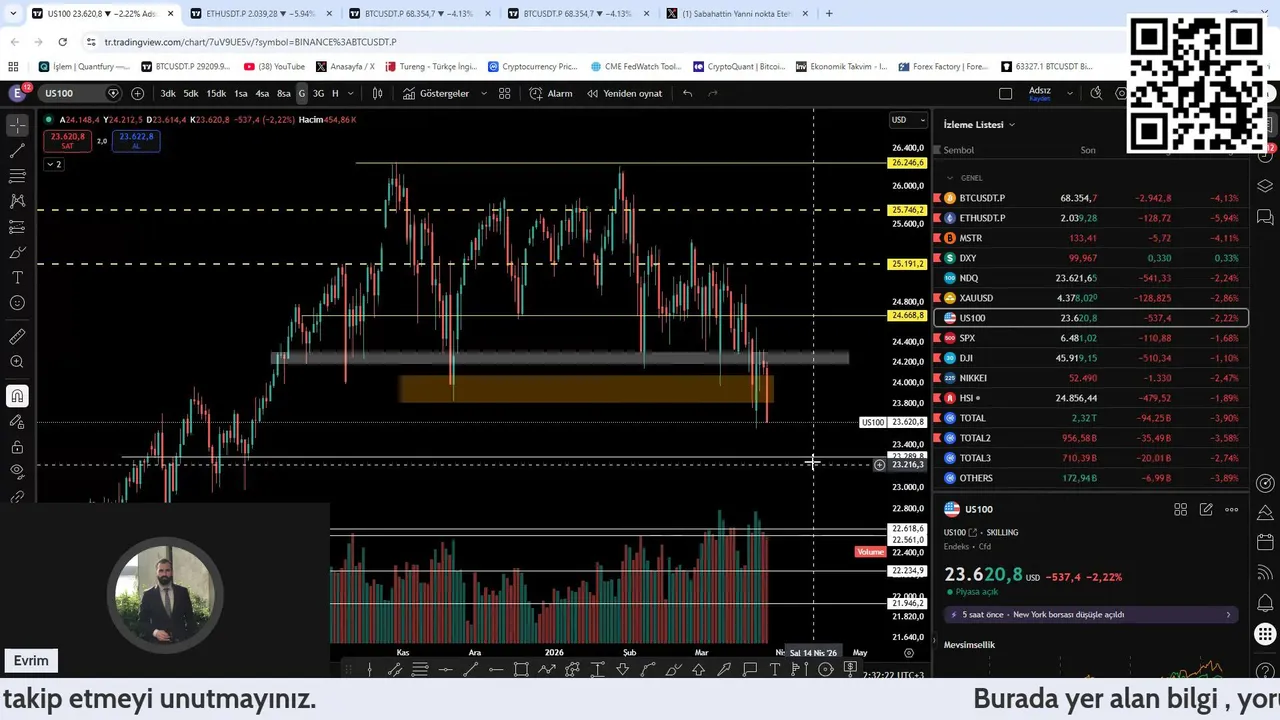The image size is (1280, 720).
Task: Click the undo arrow
Action: coord(687,93)
